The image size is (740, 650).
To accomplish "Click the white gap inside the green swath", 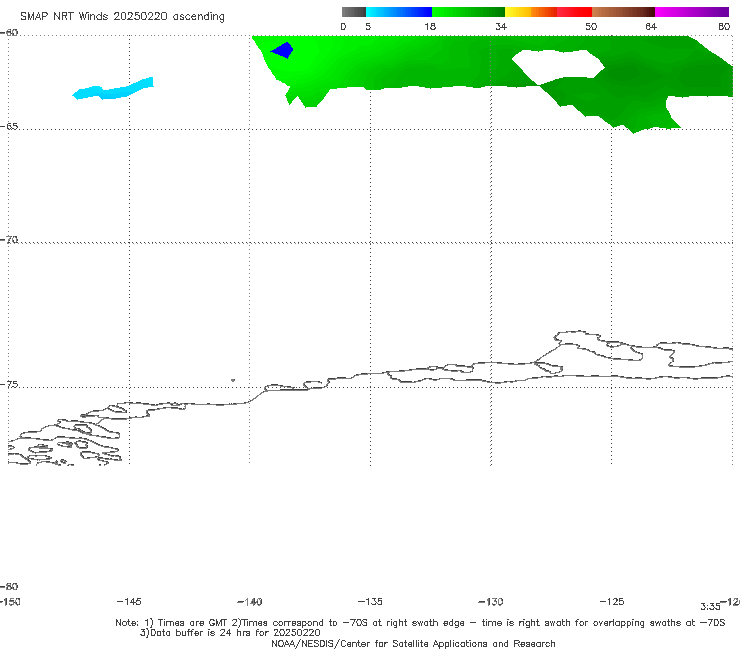I will click(558, 65).
